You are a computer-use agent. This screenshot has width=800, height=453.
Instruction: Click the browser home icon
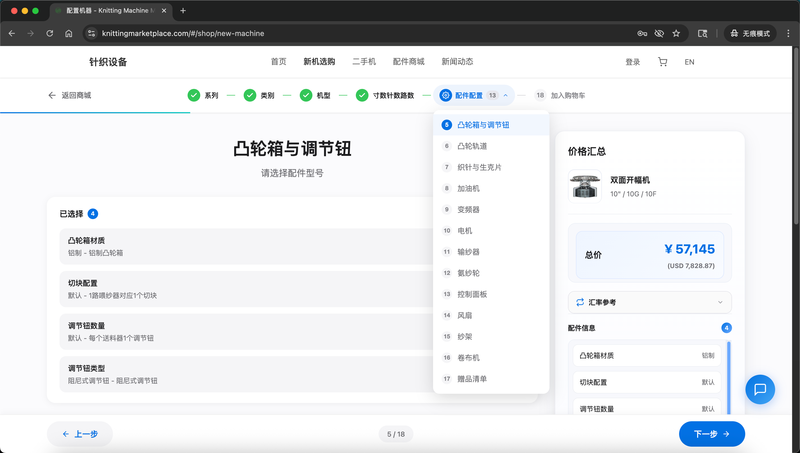tap(68, 33)
